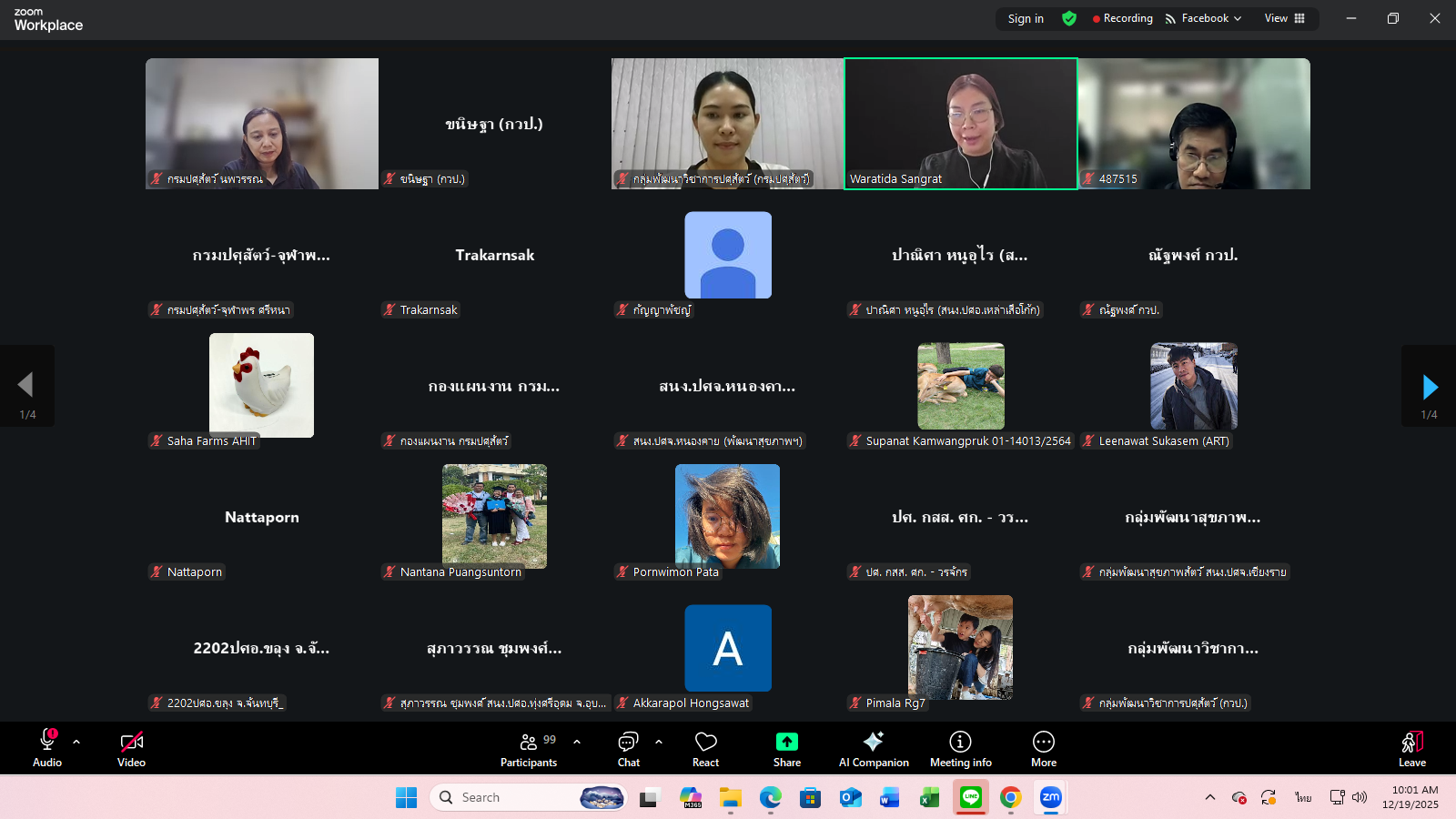Open the View layout menu
This screenshot has height=819, width=1456.
(1284, 18)
